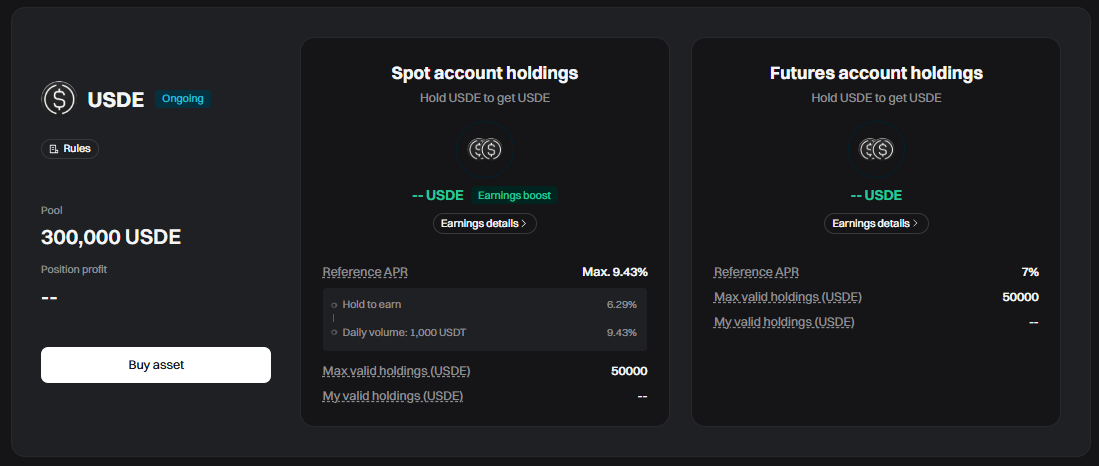This screenshot has width=1099, height=466.
Task: Open the Rules button
Action: click(x=70, y=148)
